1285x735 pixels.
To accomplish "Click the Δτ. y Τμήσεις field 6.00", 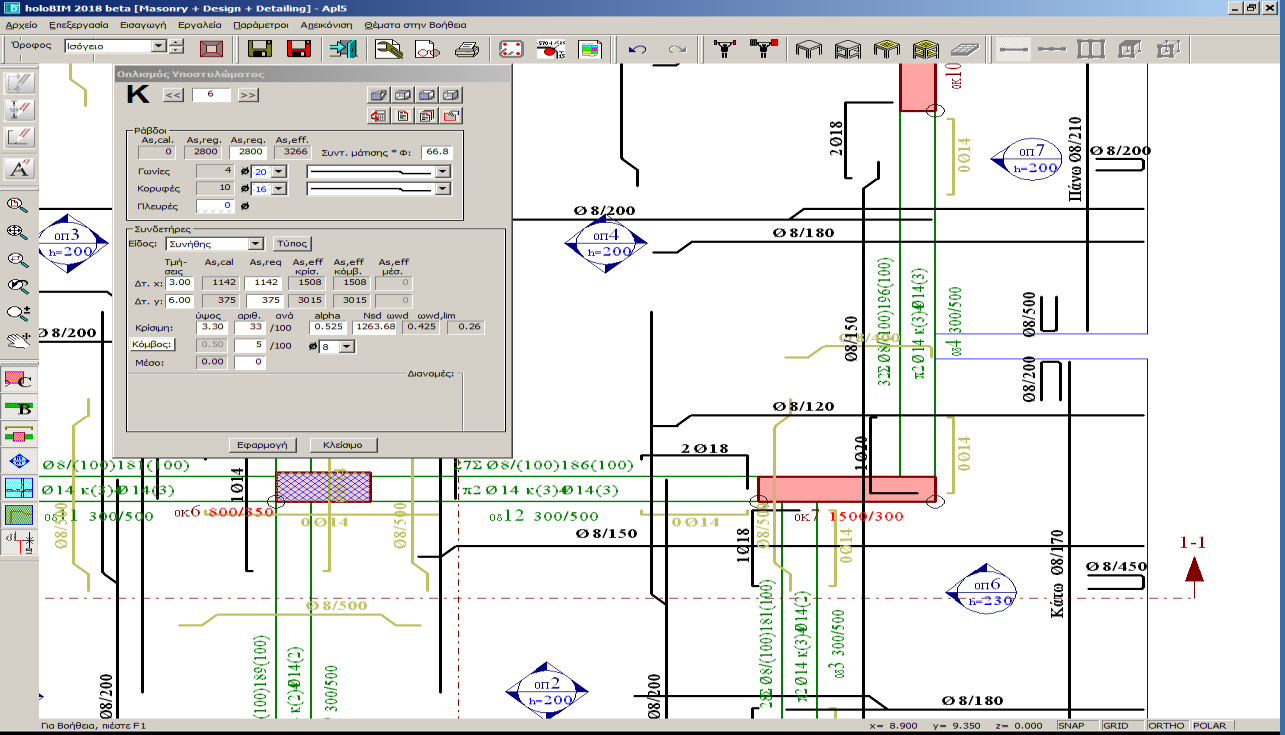I will pyautogui.click(x=180, y=300).
